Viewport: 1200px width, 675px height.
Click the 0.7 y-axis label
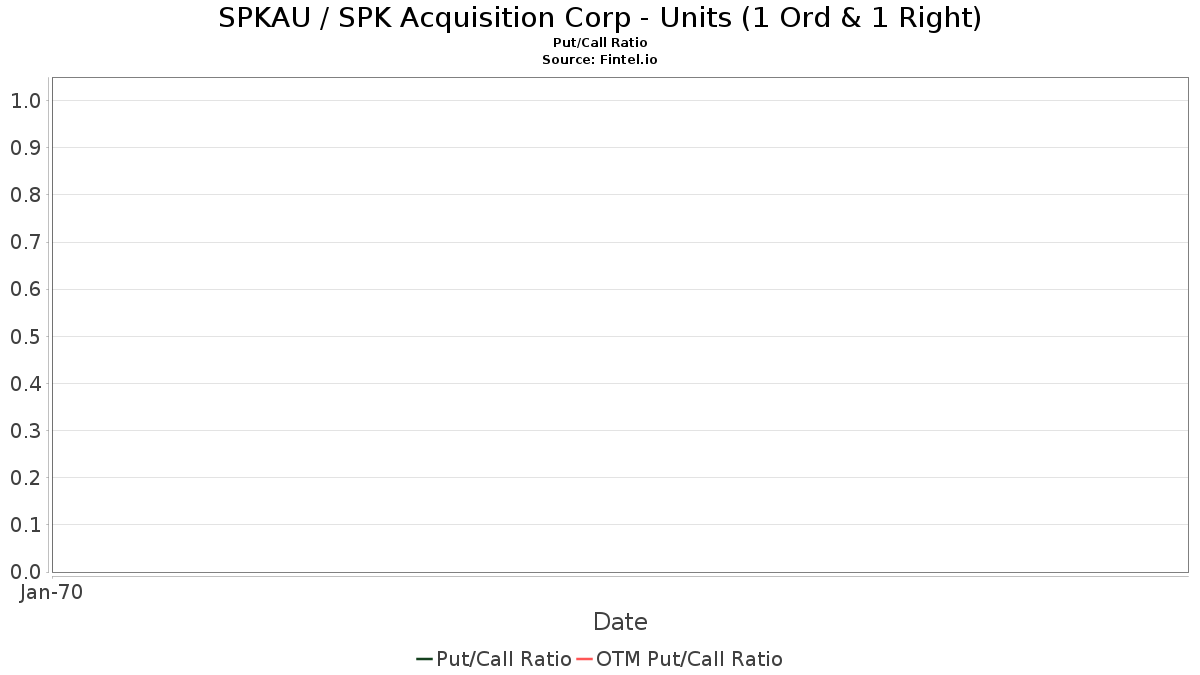click(x=25, y=242)
